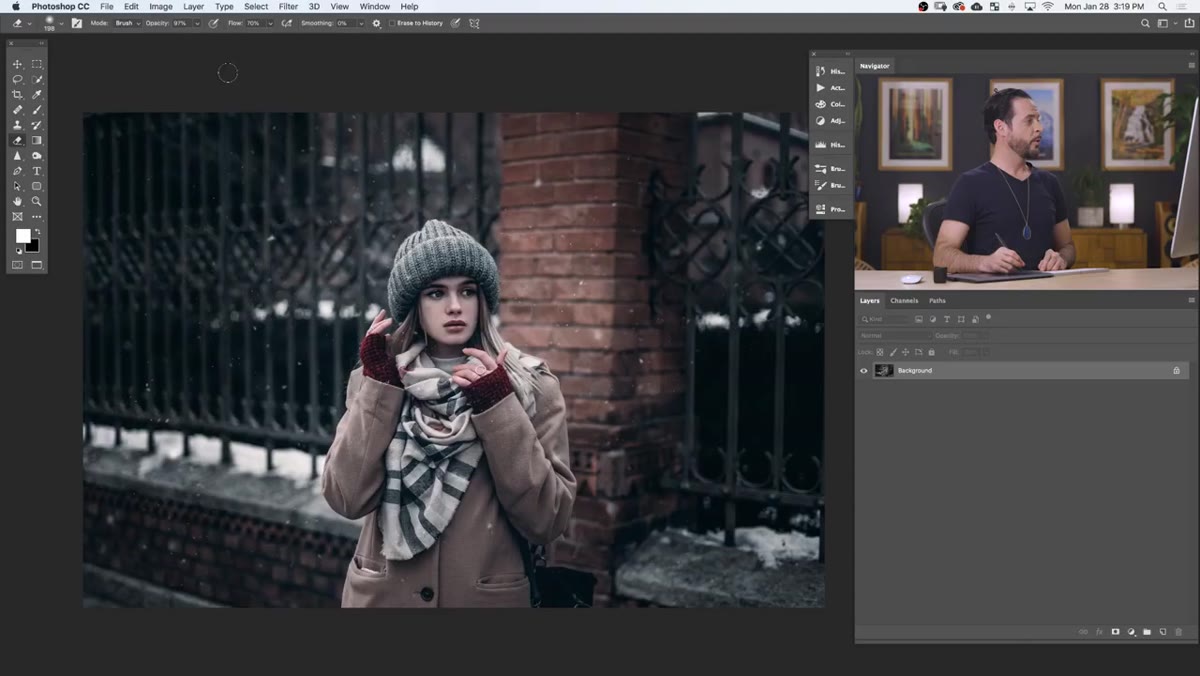Open the Smoothing dropdown arrow
This screenshot has height=676, width=1200.
point(361,23)
